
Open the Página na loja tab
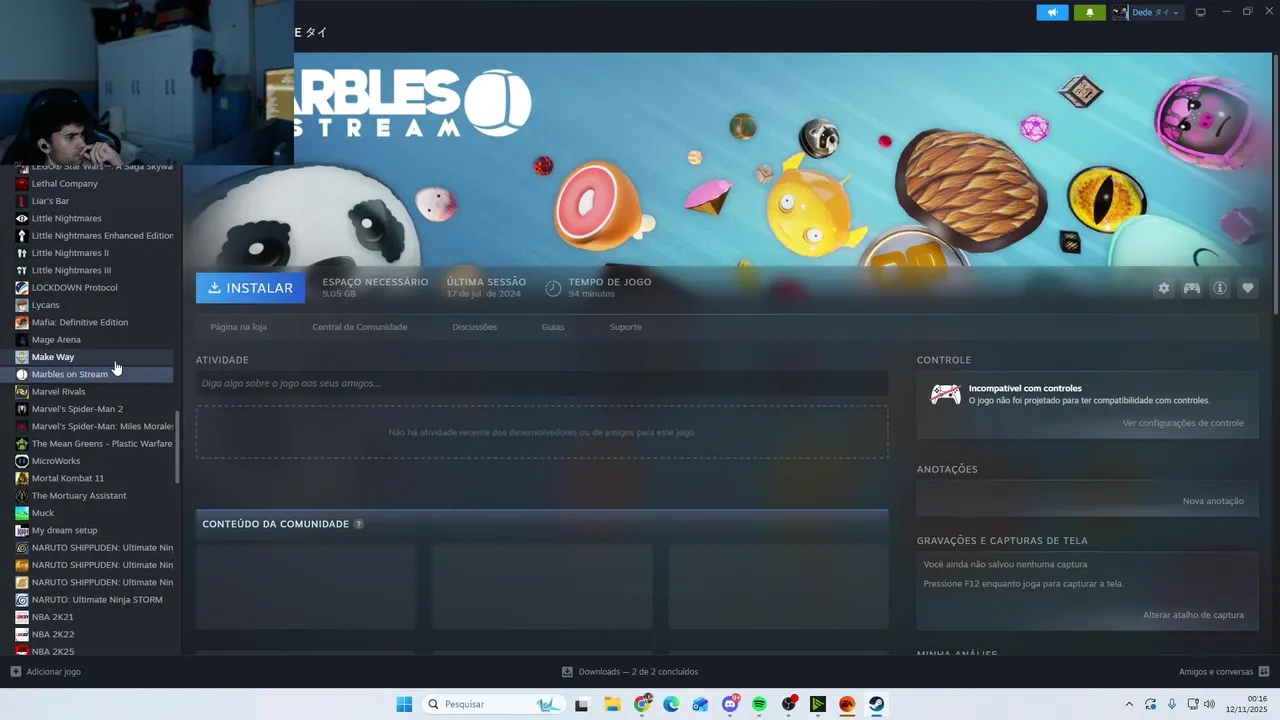tap(239, 327)
